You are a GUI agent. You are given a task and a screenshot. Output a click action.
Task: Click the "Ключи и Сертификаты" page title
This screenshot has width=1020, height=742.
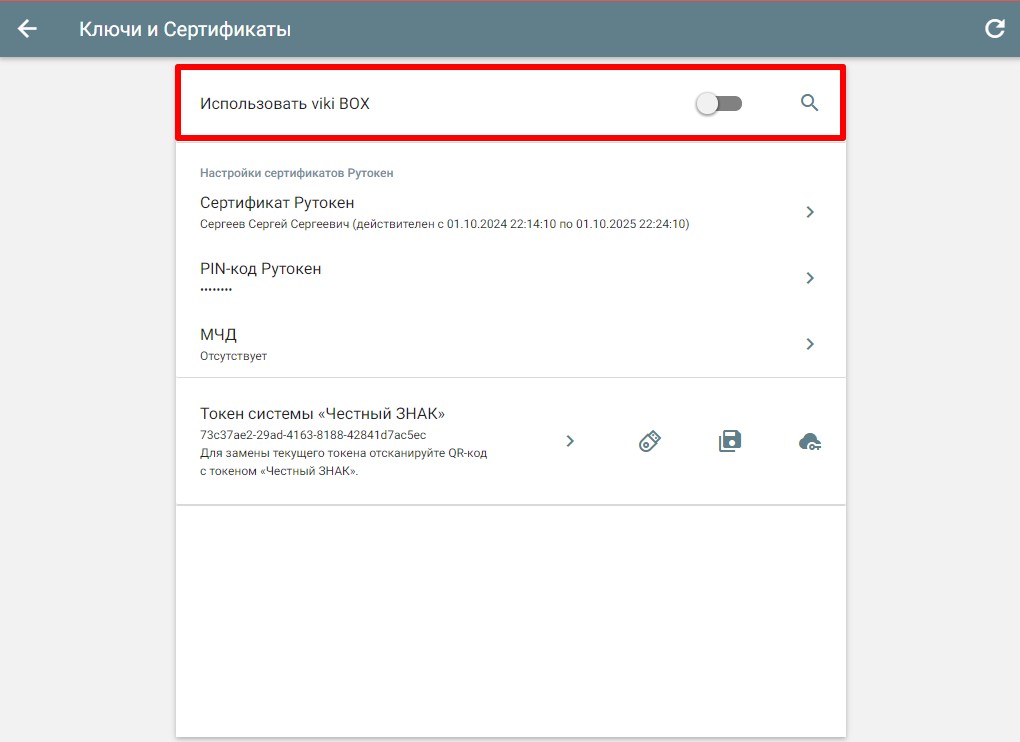(x=185, y=29)
